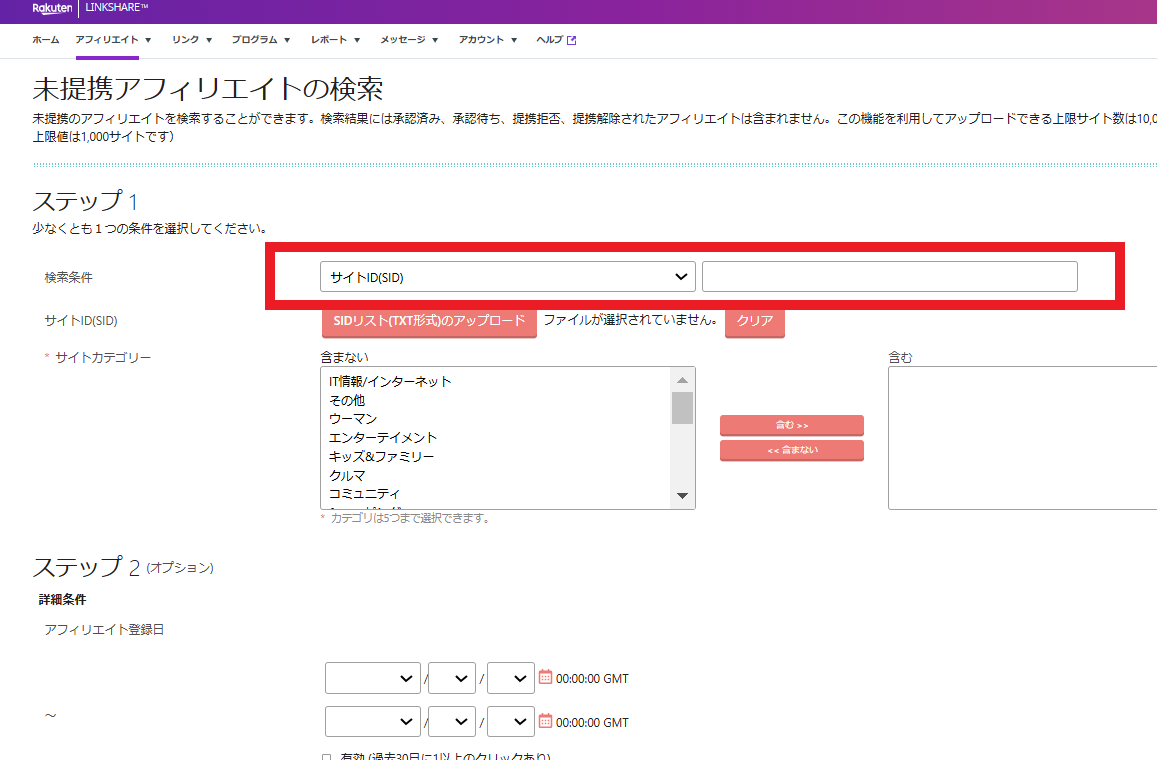This screenshot has height=760, width=1157.
Task: Select エンターテイメント in the category list
Action: pyautogui.click(x=383, y=437)
